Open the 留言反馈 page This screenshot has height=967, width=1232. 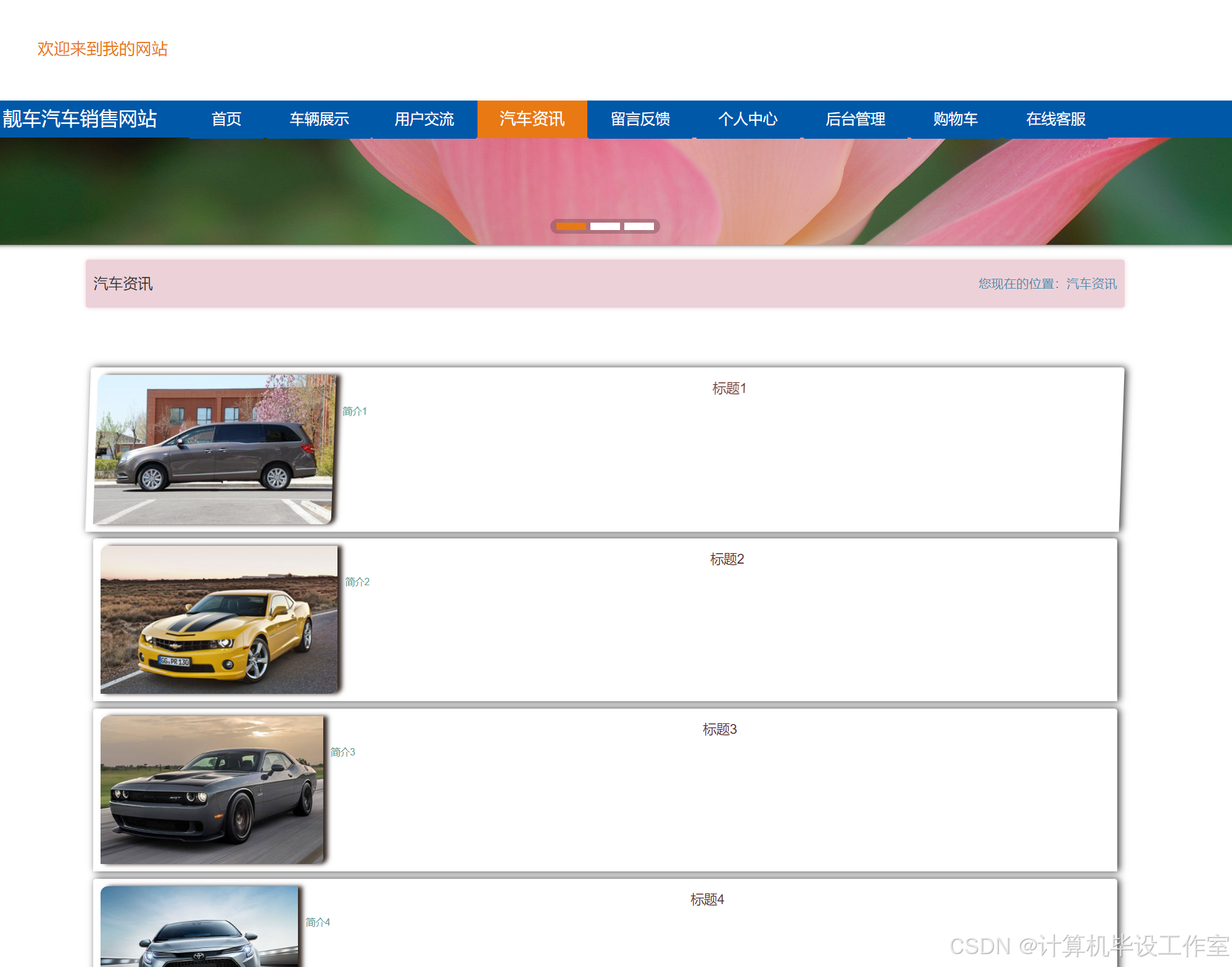(640, 119)
